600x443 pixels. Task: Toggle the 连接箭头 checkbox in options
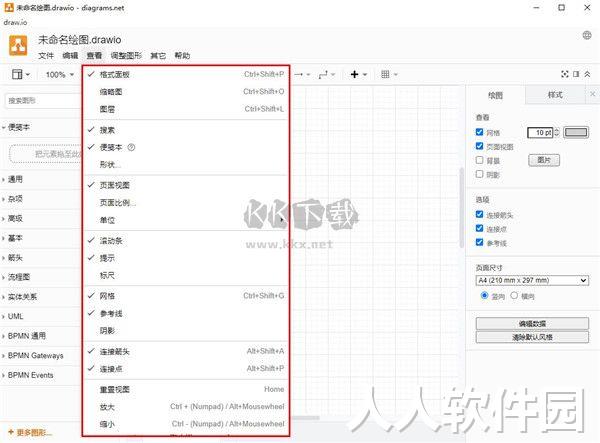(x=479, y=214)
